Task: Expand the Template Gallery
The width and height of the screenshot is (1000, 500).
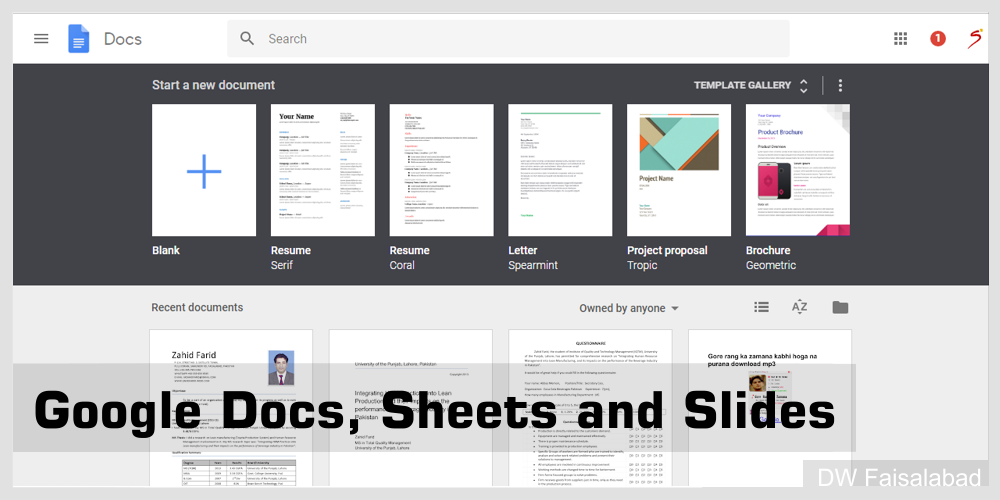Action: [751, 85]
